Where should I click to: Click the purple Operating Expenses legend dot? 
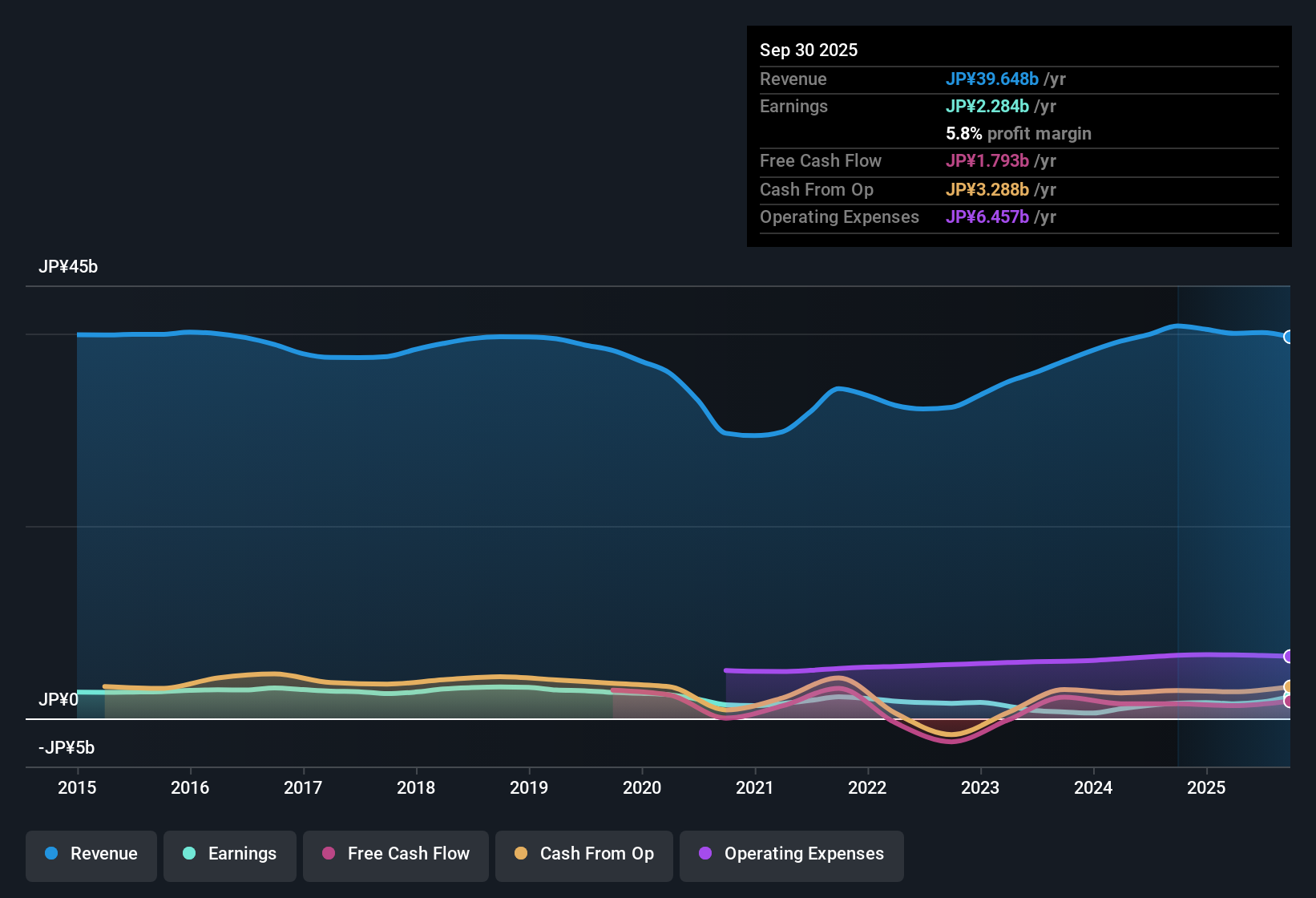point(705,854)
